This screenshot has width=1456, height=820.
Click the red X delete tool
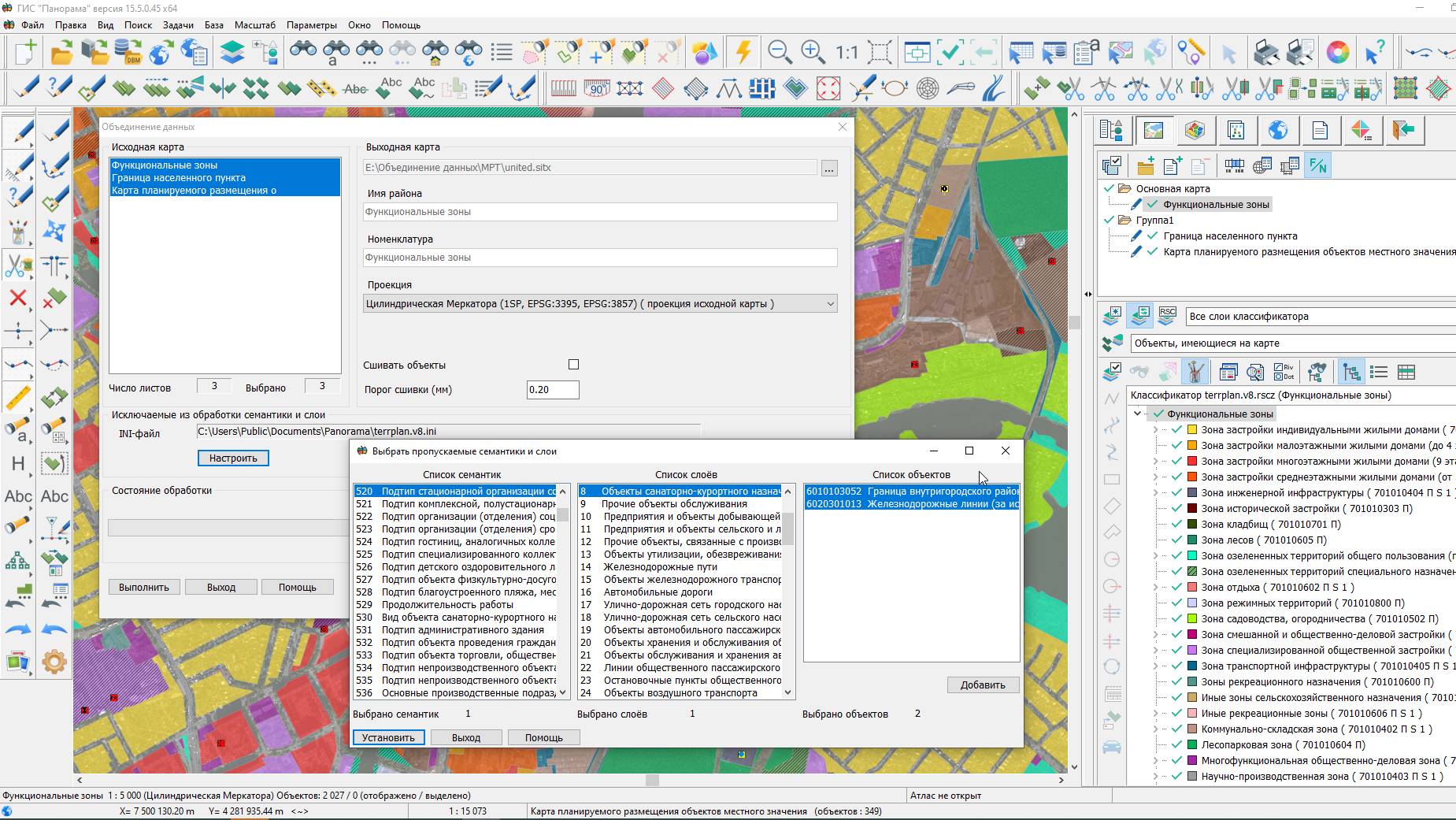click(x=18, y=298)
